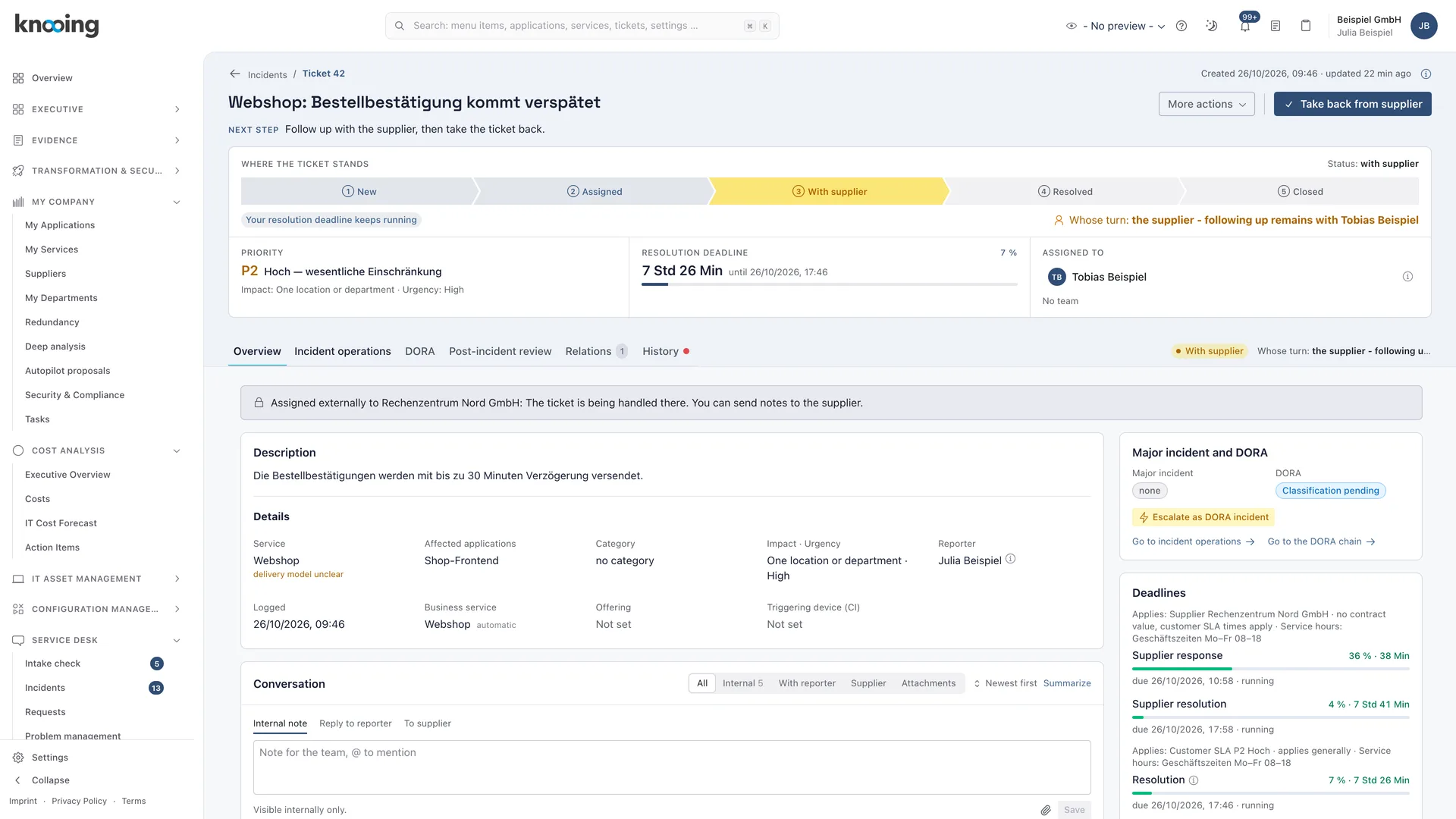Switch to To supplier compose tab
Screen dimensions: 1456x819
(428, 723)
